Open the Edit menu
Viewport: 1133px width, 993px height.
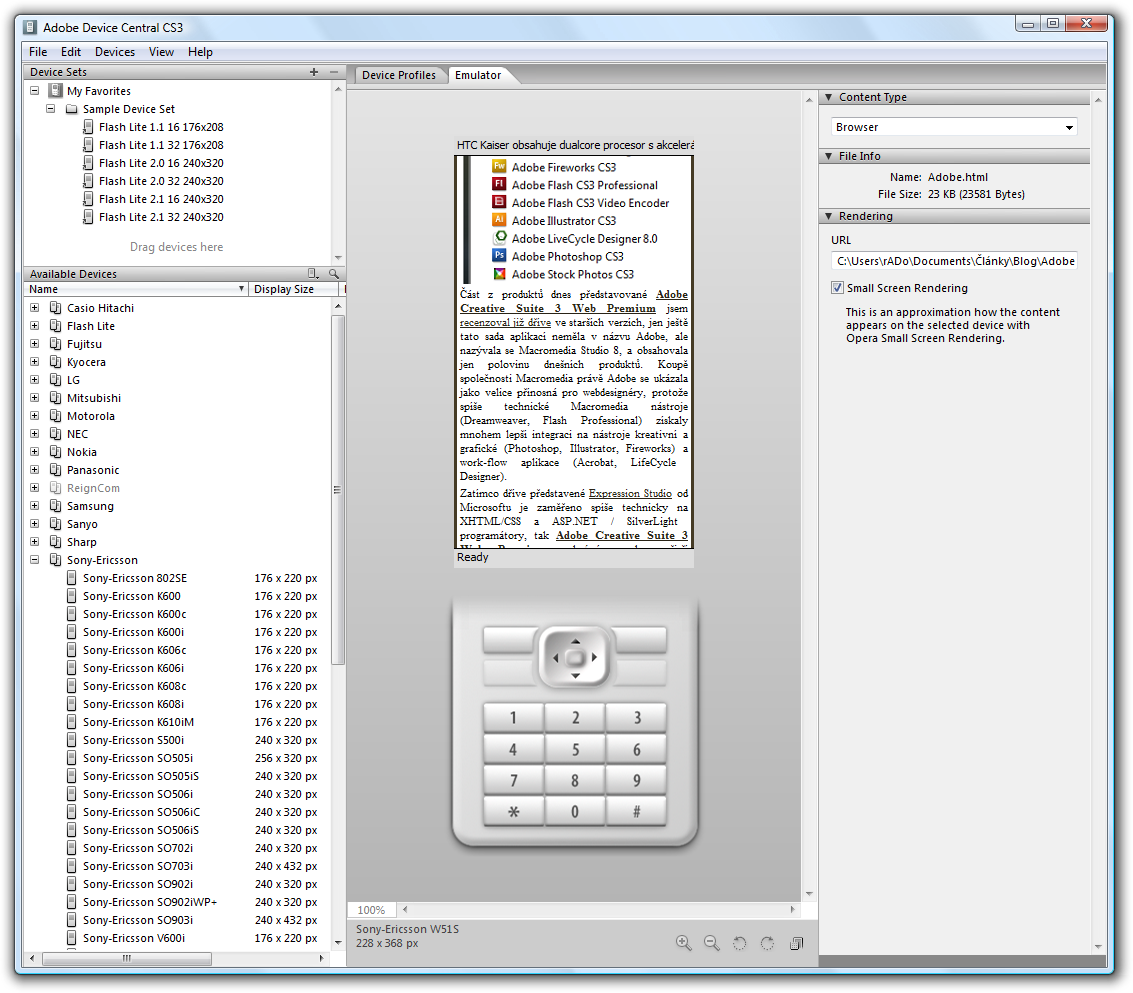click(71, 52)
